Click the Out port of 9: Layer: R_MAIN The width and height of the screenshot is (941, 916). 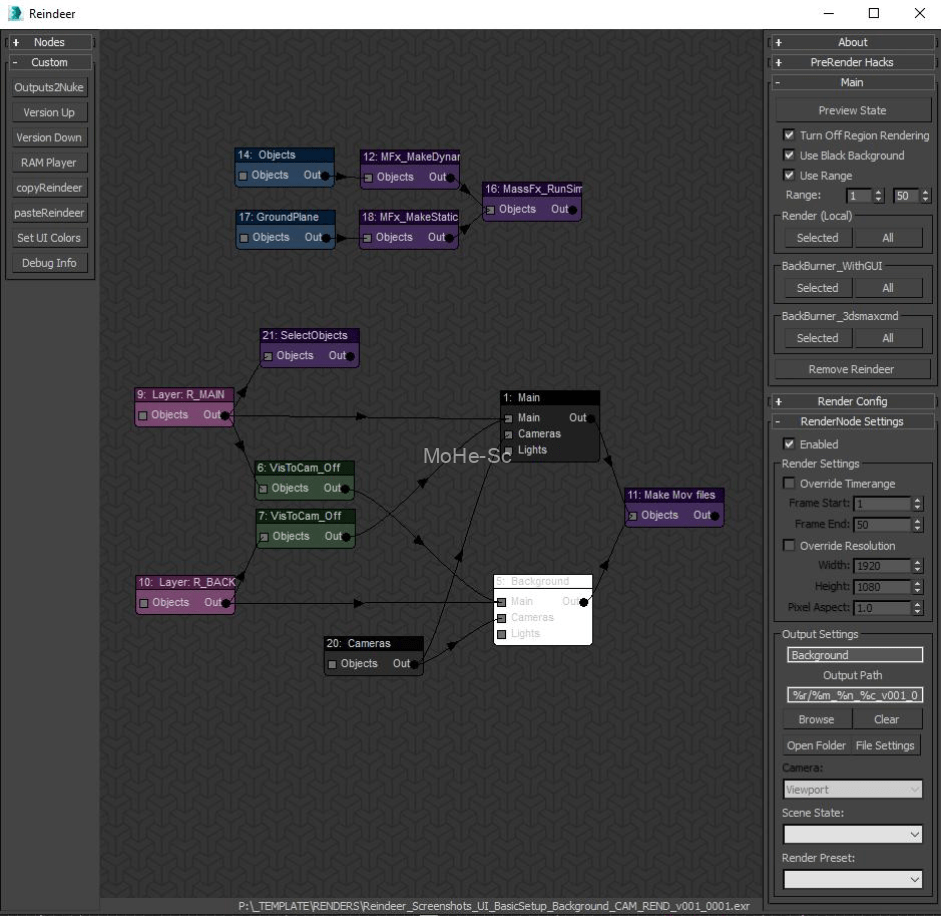228,415
